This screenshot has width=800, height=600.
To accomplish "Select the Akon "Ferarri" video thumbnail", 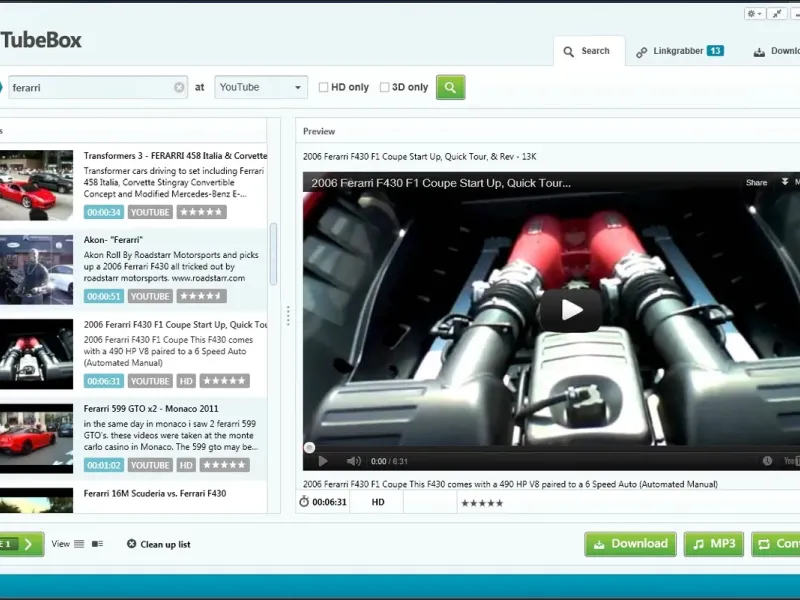I will [36, 269].
